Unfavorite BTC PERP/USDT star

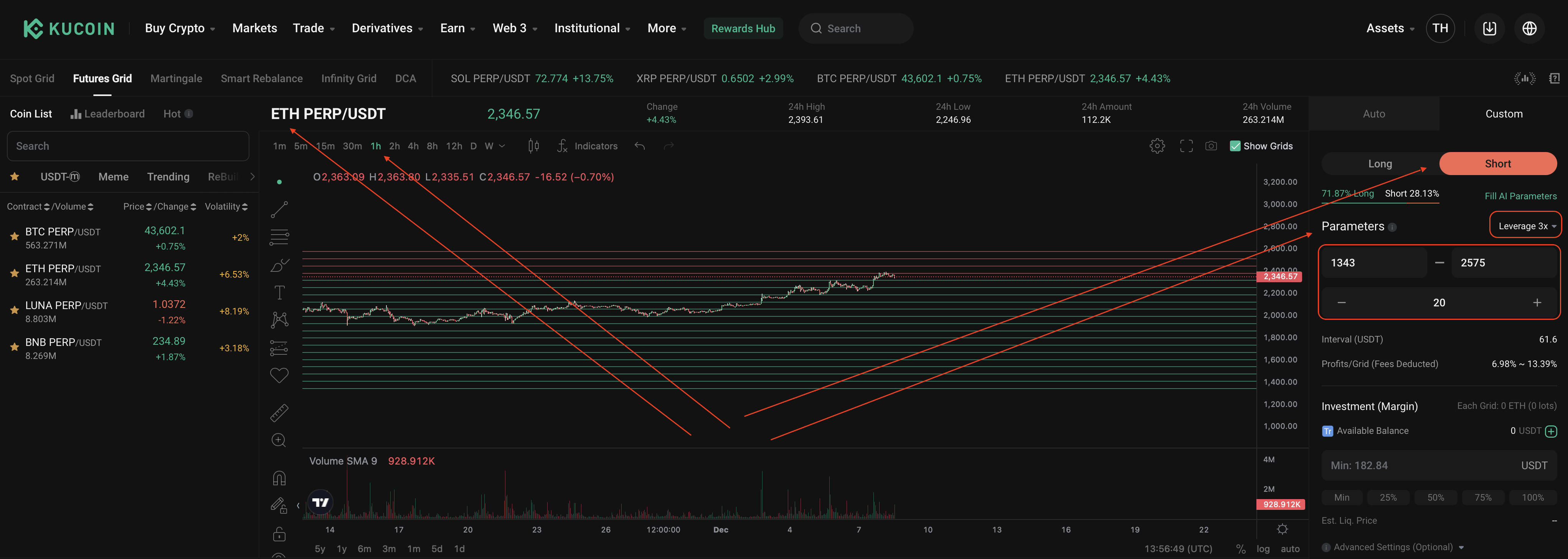tap(14, 237)
